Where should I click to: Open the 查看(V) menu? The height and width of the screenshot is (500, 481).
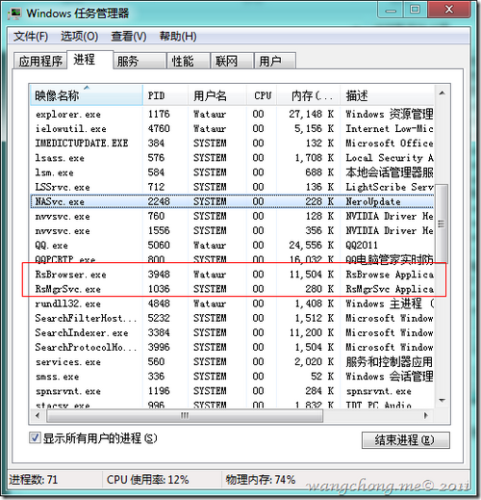click(x=129, y=36)
